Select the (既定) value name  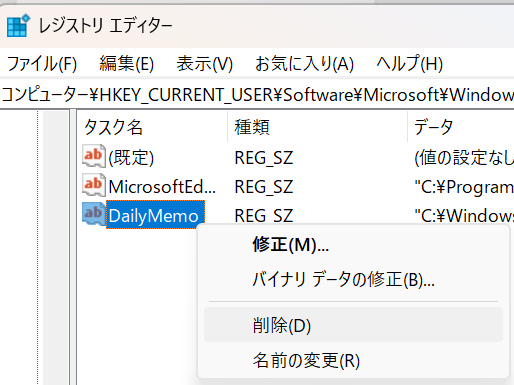coord(131,158)
